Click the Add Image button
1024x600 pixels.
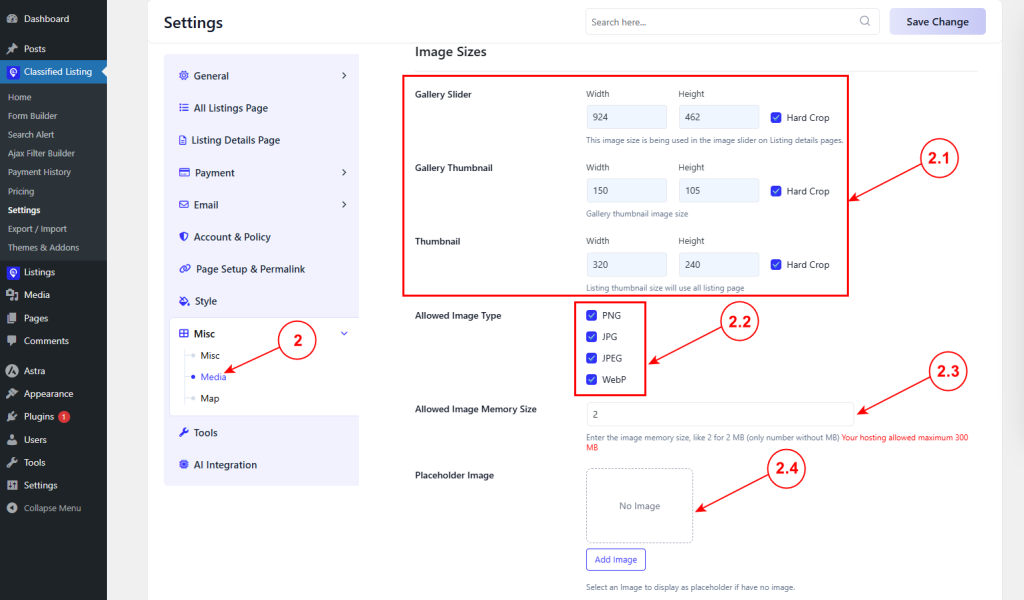tap(616, 560)
